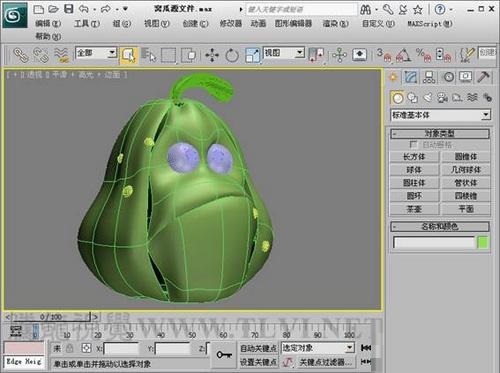Toggle the Angle Snap button
Image resolution: width=500 pixels, height=373 pixels.
point(404,55)
